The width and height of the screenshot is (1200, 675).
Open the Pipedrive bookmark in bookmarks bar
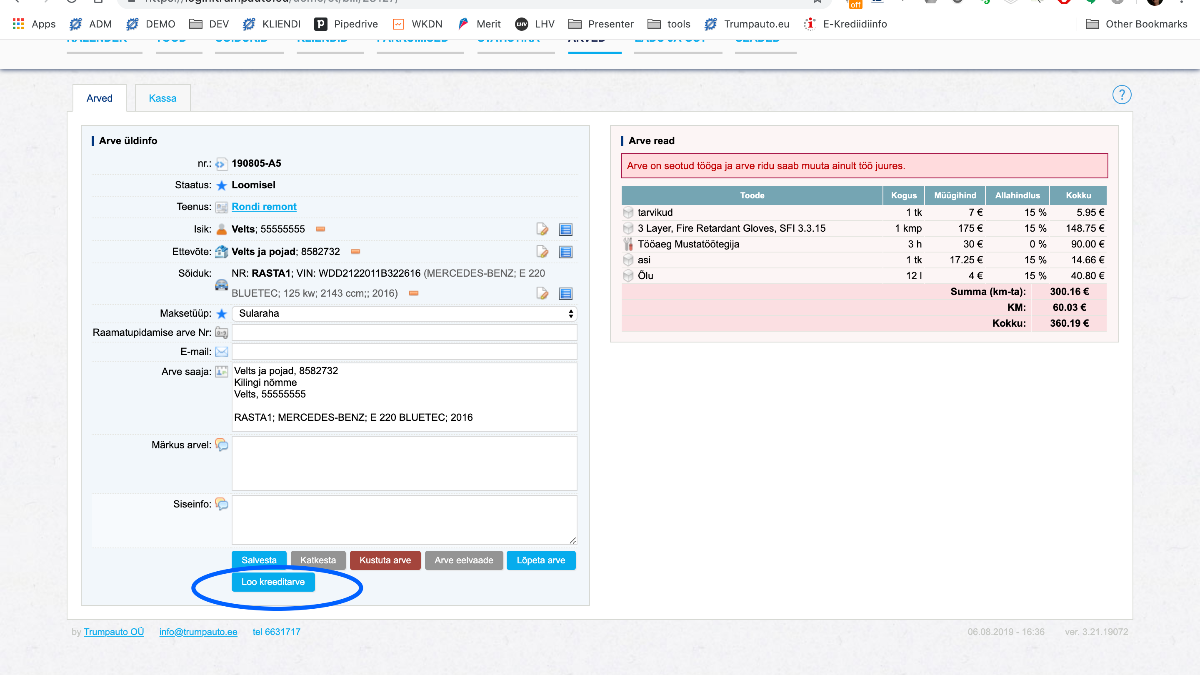(x=345, y=24)
